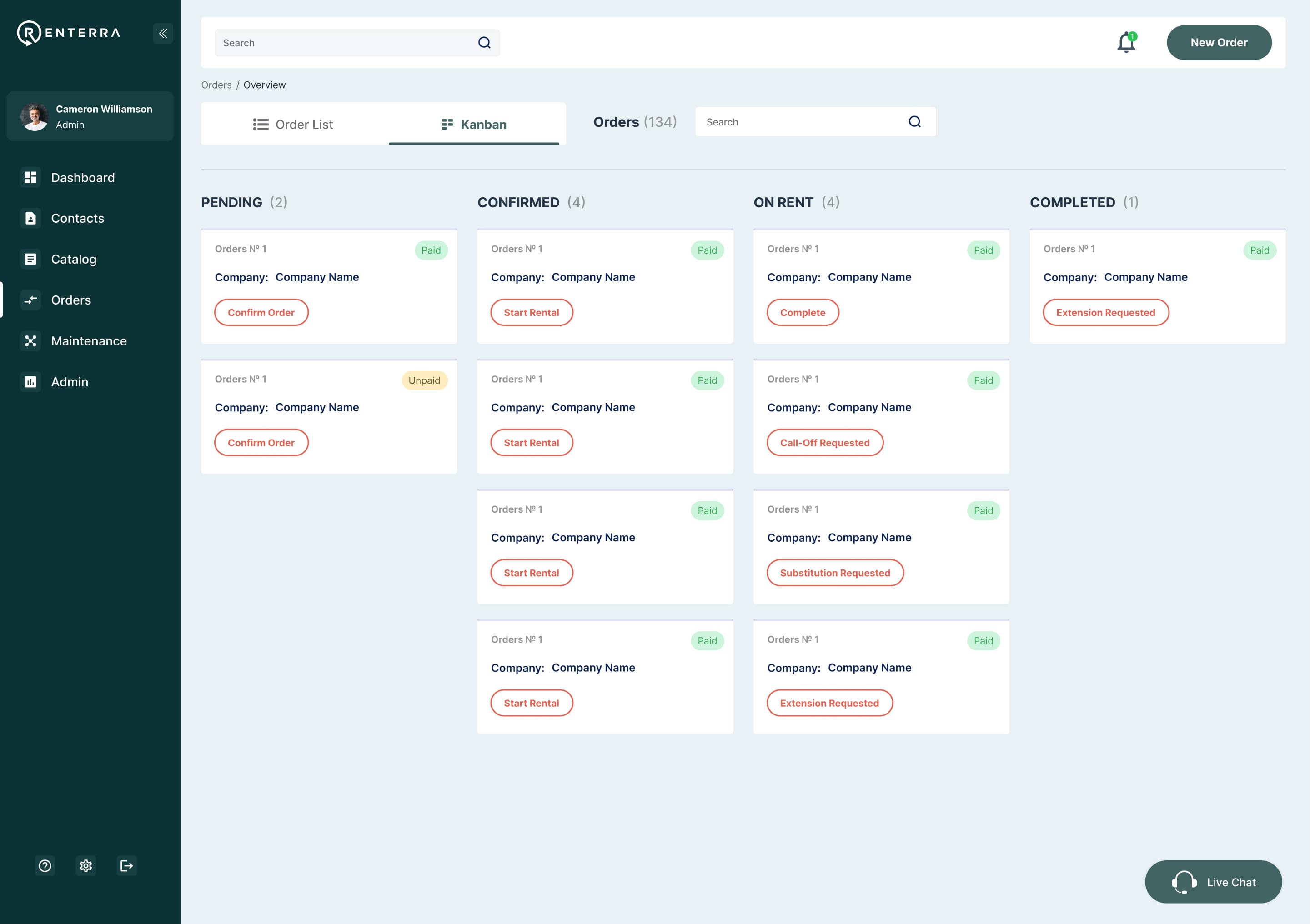Collapse the sidebar with double-chevron icon

(x=163, y=33)
